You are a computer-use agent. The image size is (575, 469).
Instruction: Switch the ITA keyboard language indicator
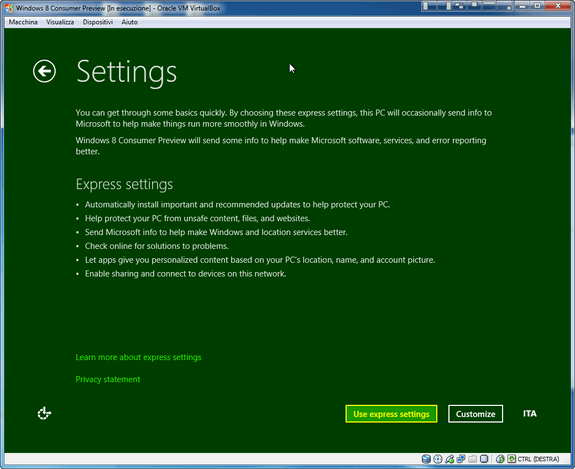click(x=530, y=414)
